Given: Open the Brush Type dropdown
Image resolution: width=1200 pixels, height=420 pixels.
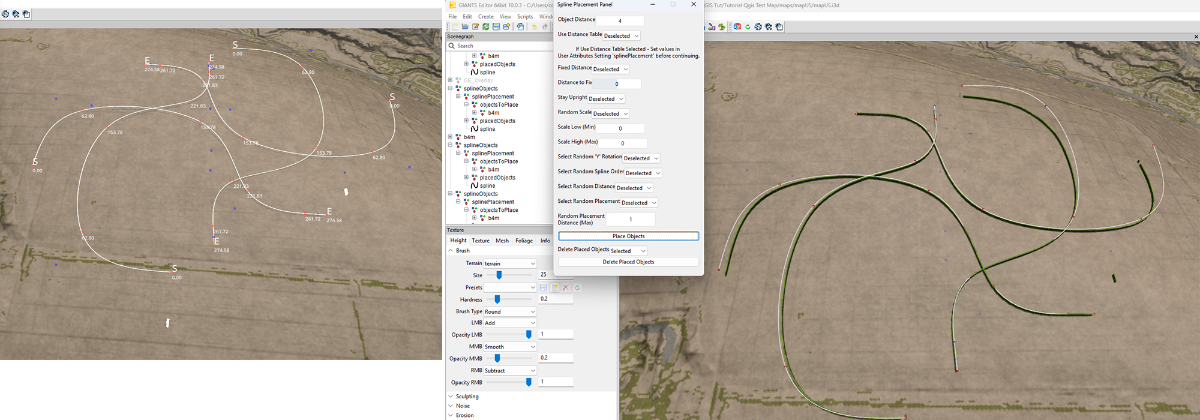Looking at the screenshot, I should (x=510, y=311).
